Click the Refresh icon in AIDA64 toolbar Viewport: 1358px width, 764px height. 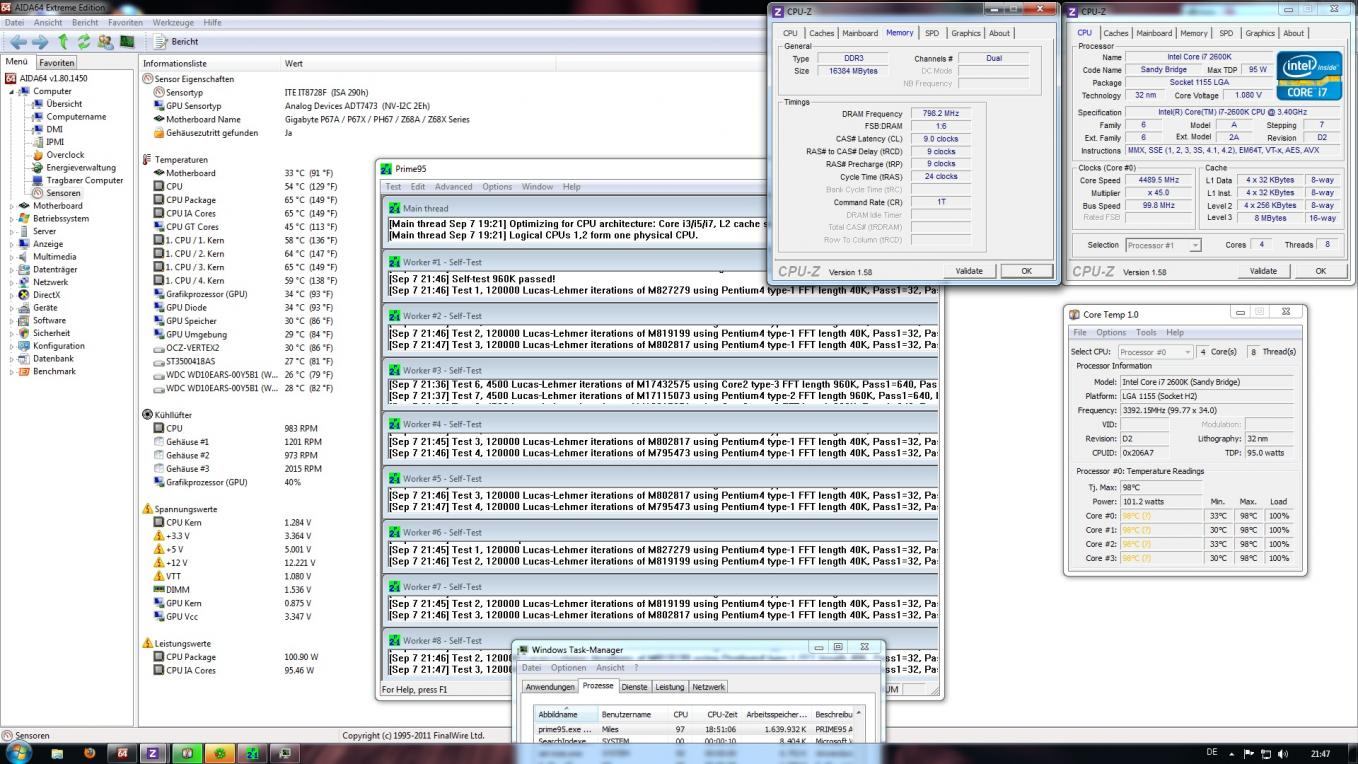(84, 42)
